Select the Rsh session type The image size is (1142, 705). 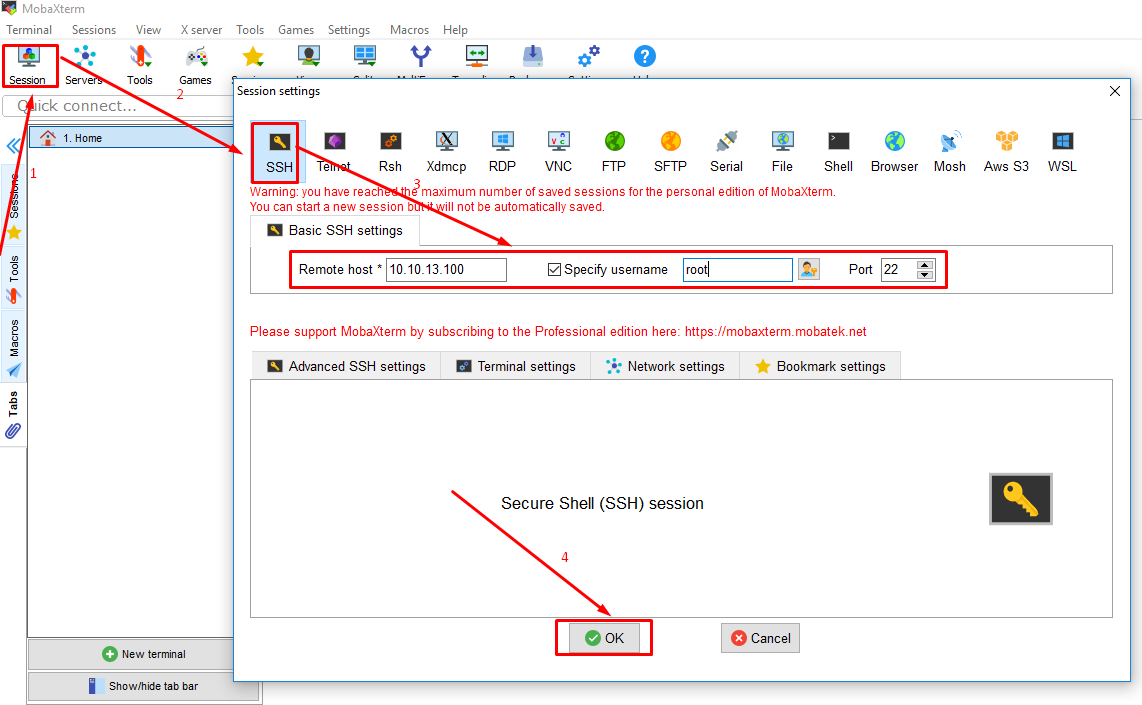[390, 151]
